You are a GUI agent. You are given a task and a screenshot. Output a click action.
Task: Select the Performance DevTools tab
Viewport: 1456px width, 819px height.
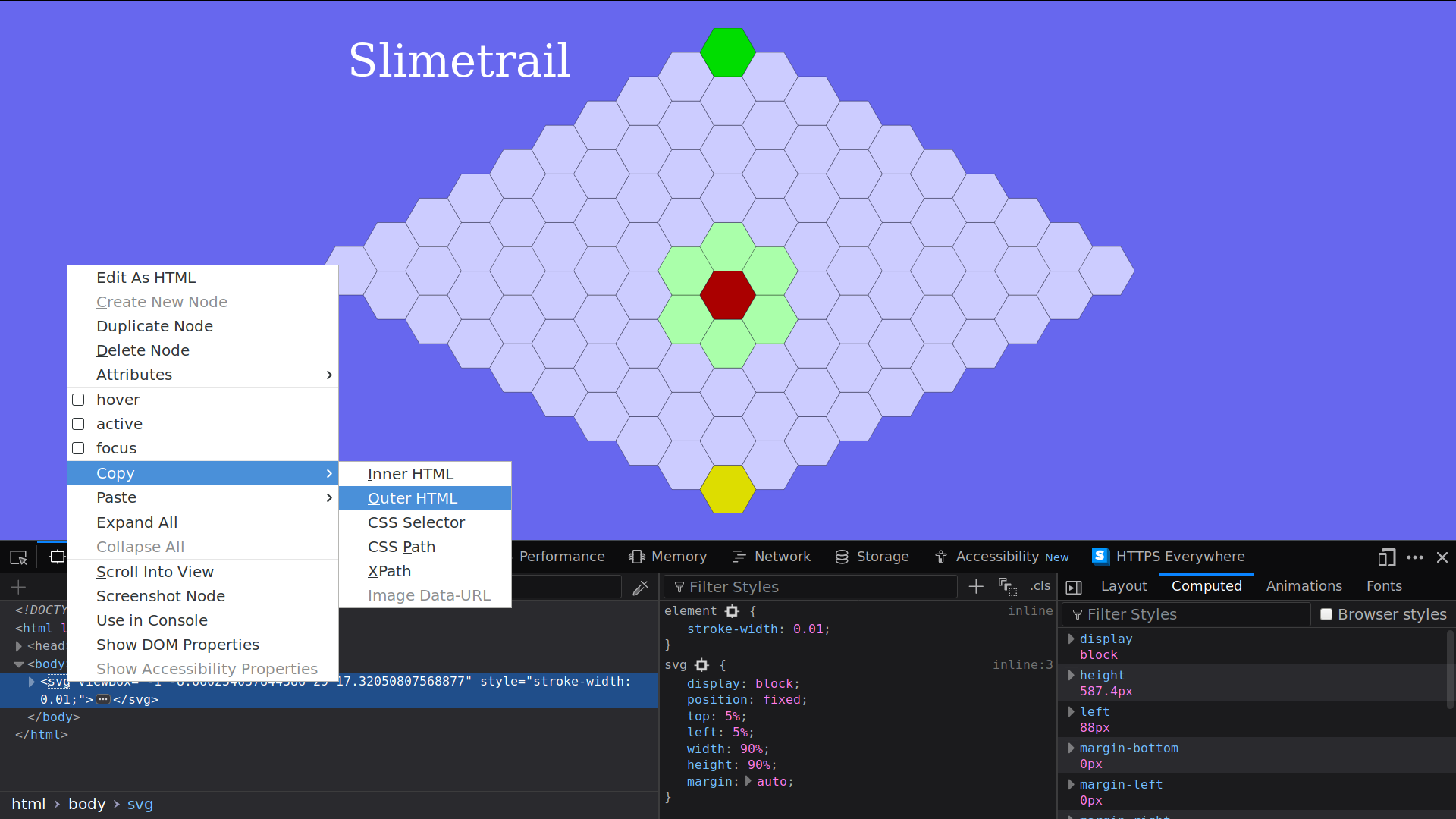tap(561, 556)
